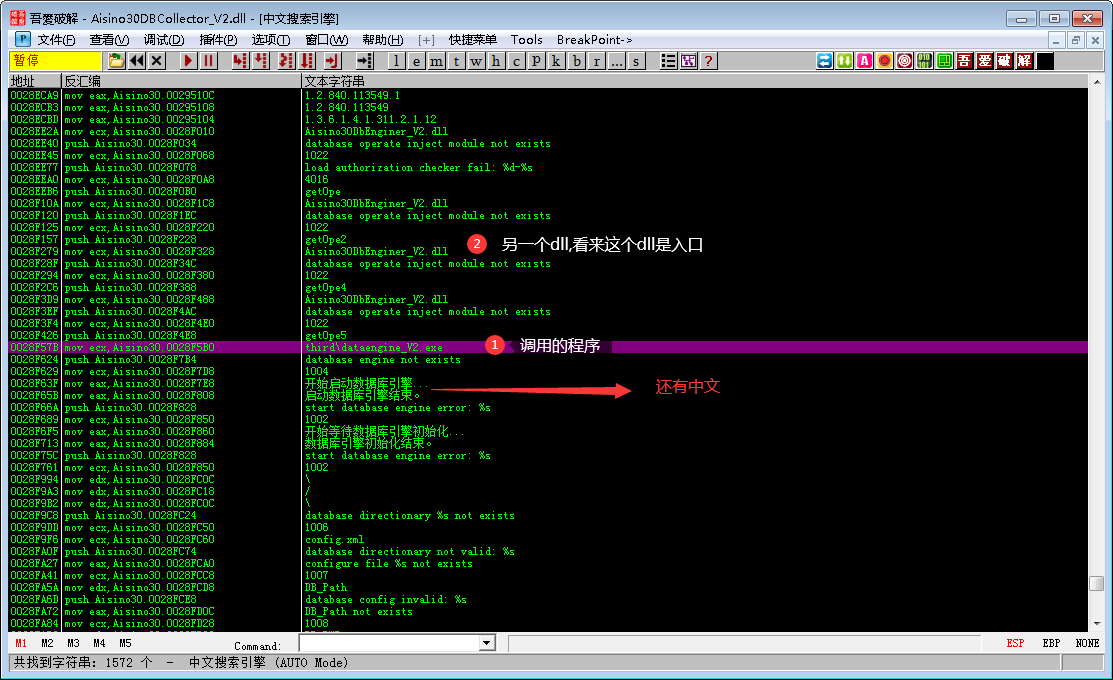Open the 调试(D) menu
This screenshot has height=680, width=1113.
pyautogui.click(x=164, y=39)
